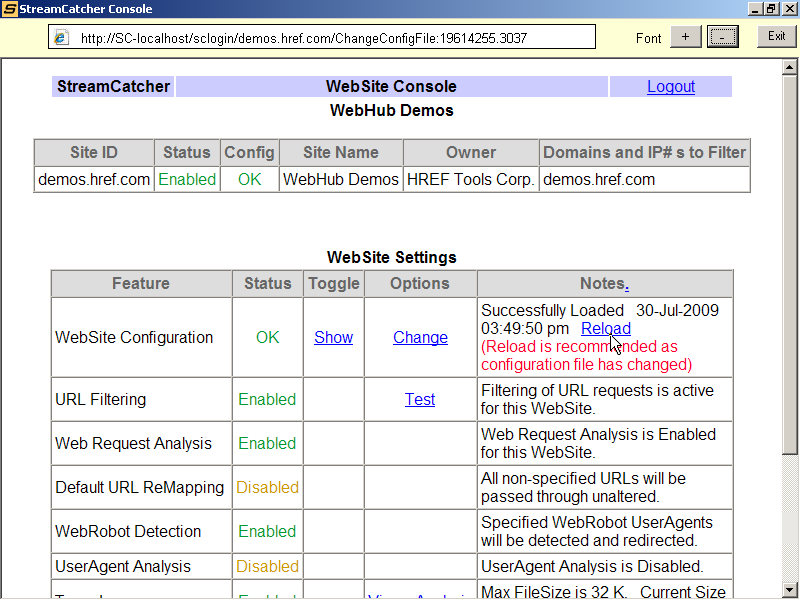Click the 'Enabled' status in site table
Screen dimensions: 800x600
[187, 179]
